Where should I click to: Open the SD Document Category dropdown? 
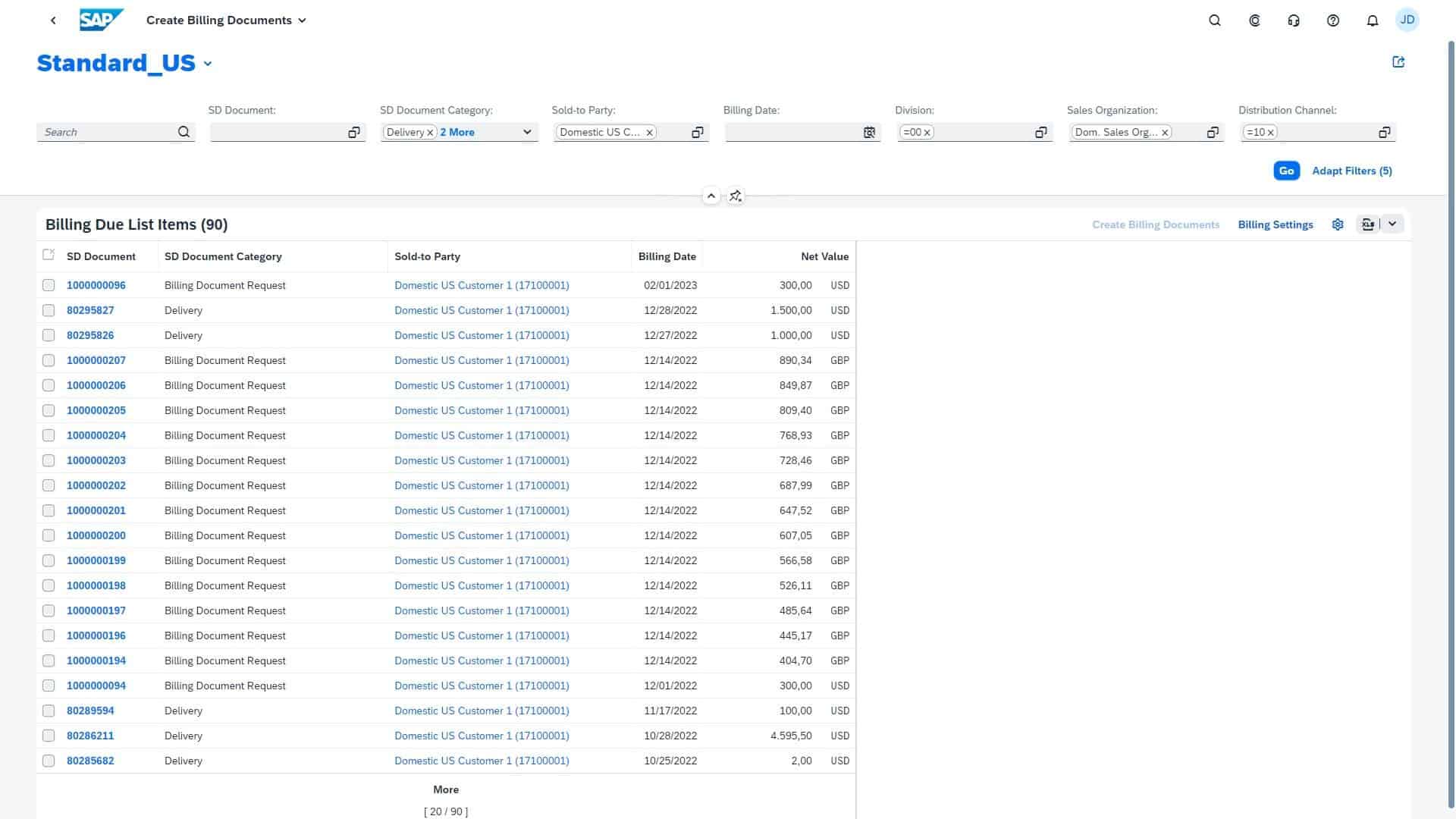[x=526, y=132]
